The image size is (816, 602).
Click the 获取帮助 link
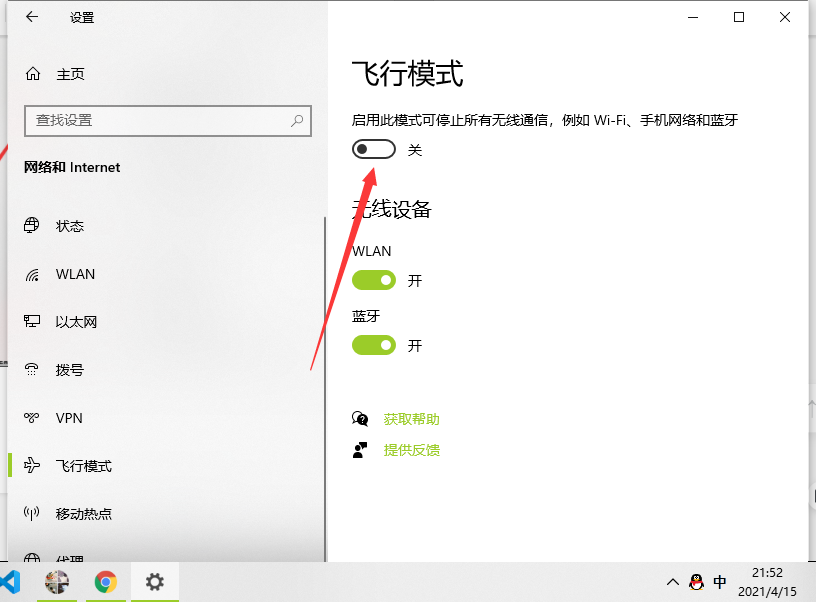pos(411,419)
